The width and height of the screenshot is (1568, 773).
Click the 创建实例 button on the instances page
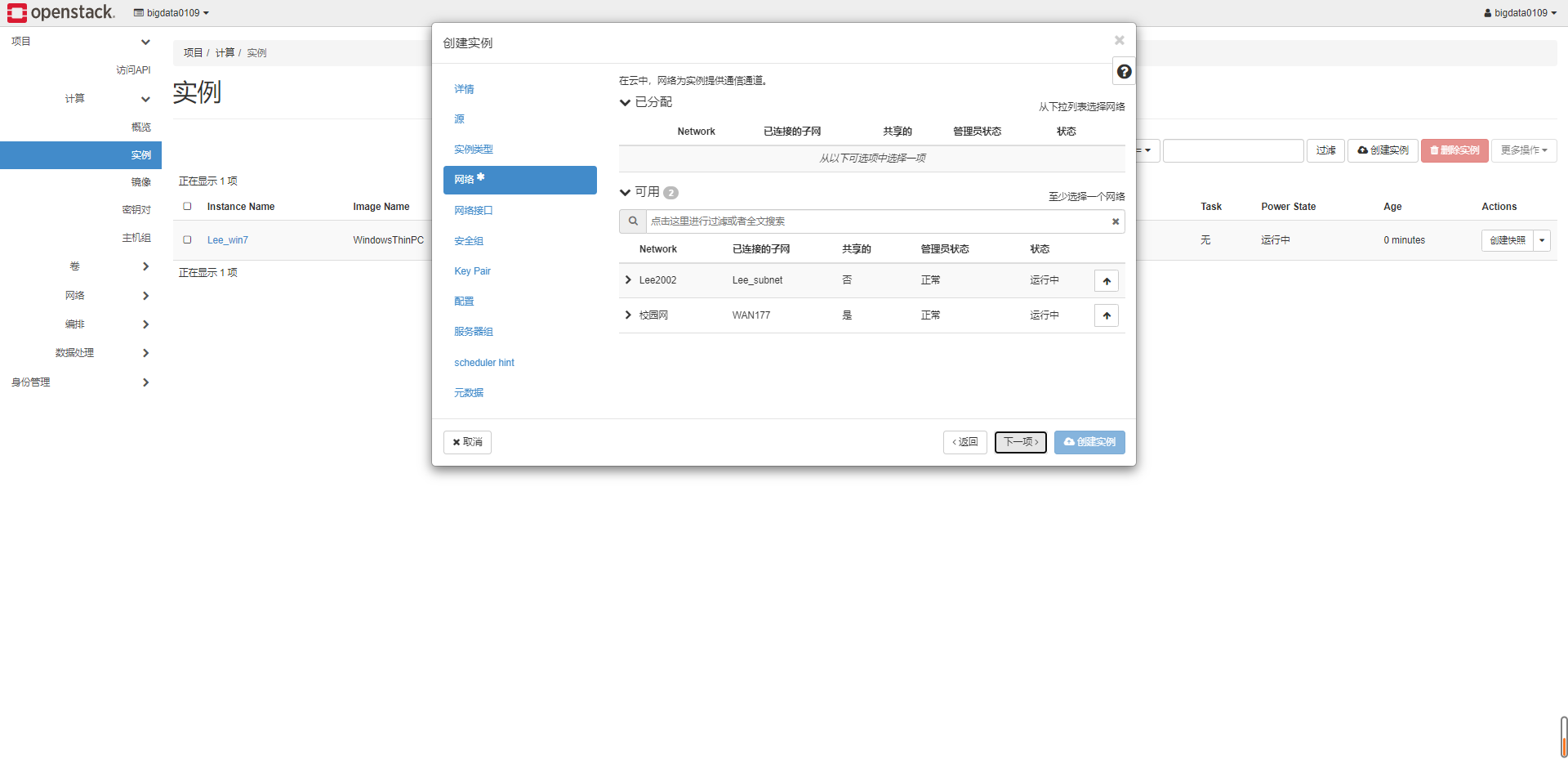tap(1383, 150)
